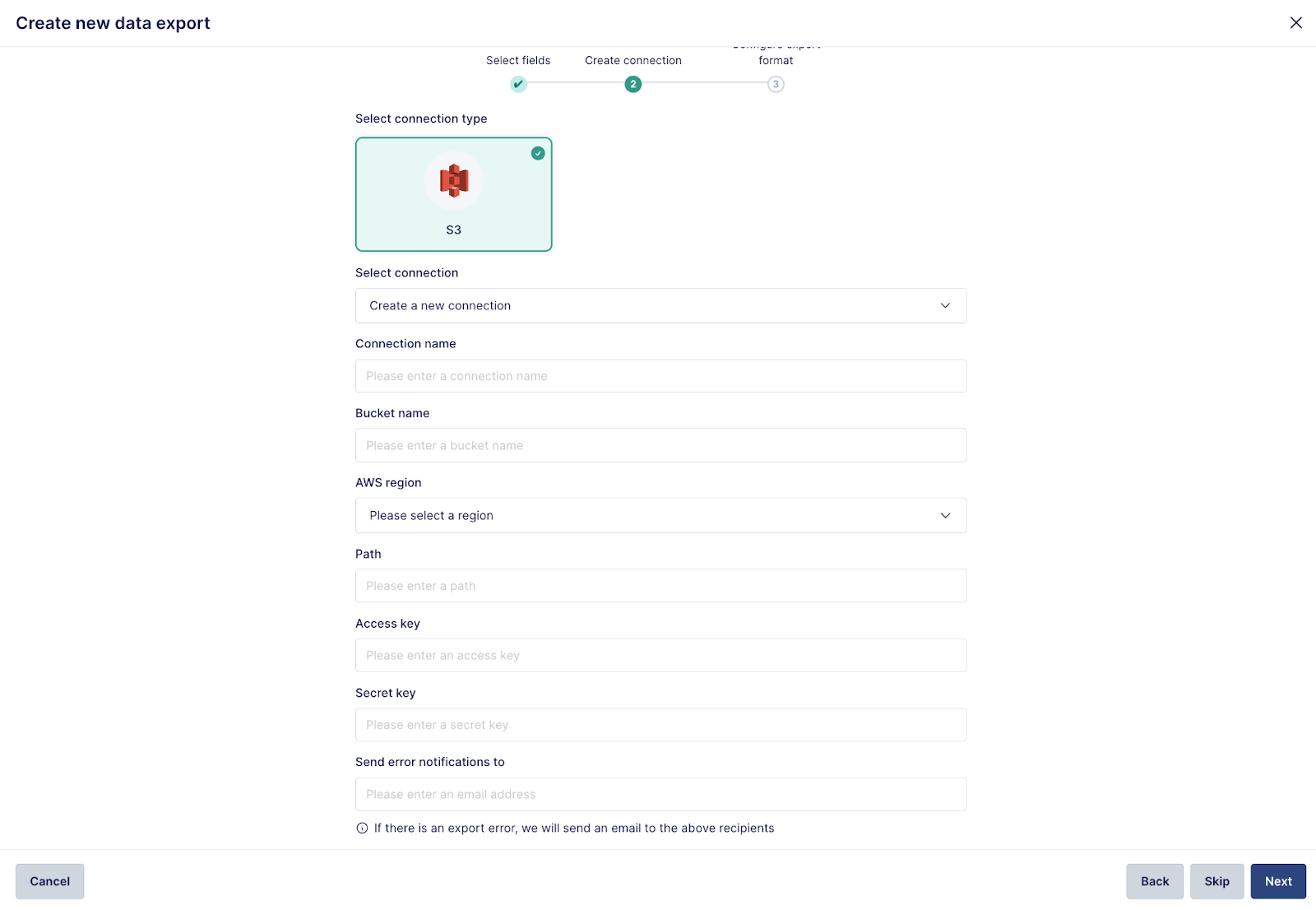Open the Select connection dropdown

tap(660, 305)
